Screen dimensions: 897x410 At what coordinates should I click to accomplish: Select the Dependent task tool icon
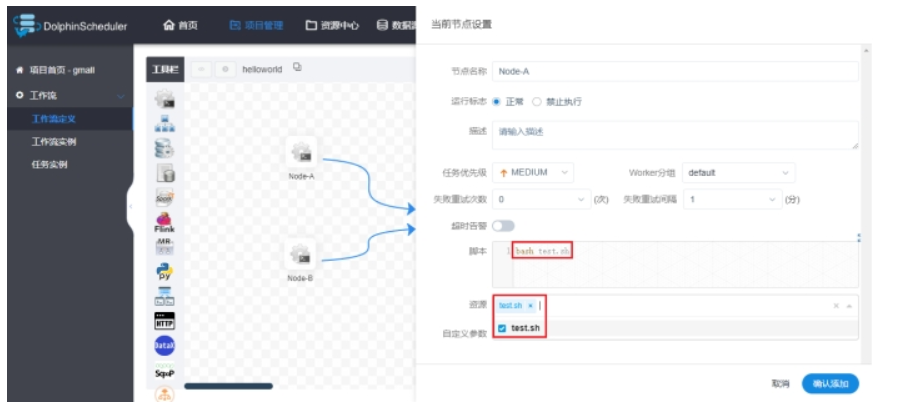pyautogui.click(x=165, y=296)
